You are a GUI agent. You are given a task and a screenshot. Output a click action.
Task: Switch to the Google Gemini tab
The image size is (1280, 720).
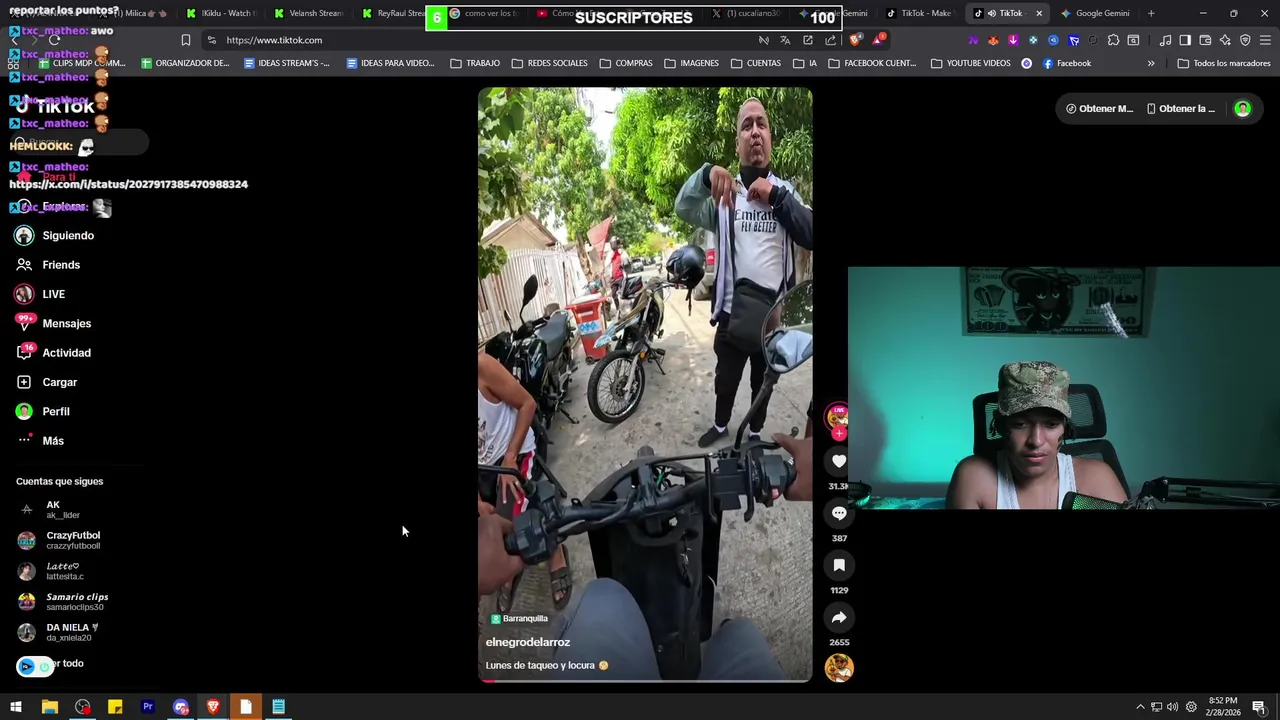1094,13
